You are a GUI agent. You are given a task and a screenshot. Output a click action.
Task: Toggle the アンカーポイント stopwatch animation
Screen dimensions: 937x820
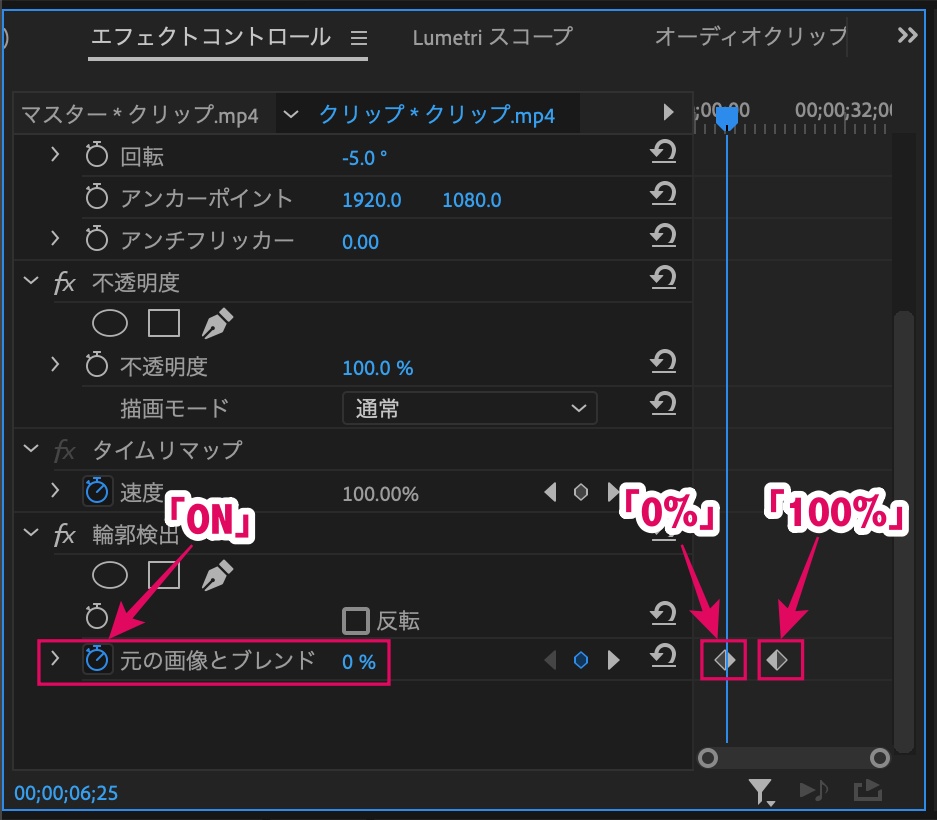click(x=96, y=197)
